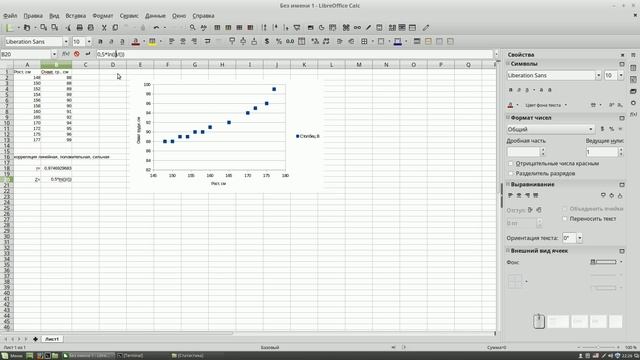Click the Undo arrow icon
The image size is (640, 360).
tap(156, 28)
